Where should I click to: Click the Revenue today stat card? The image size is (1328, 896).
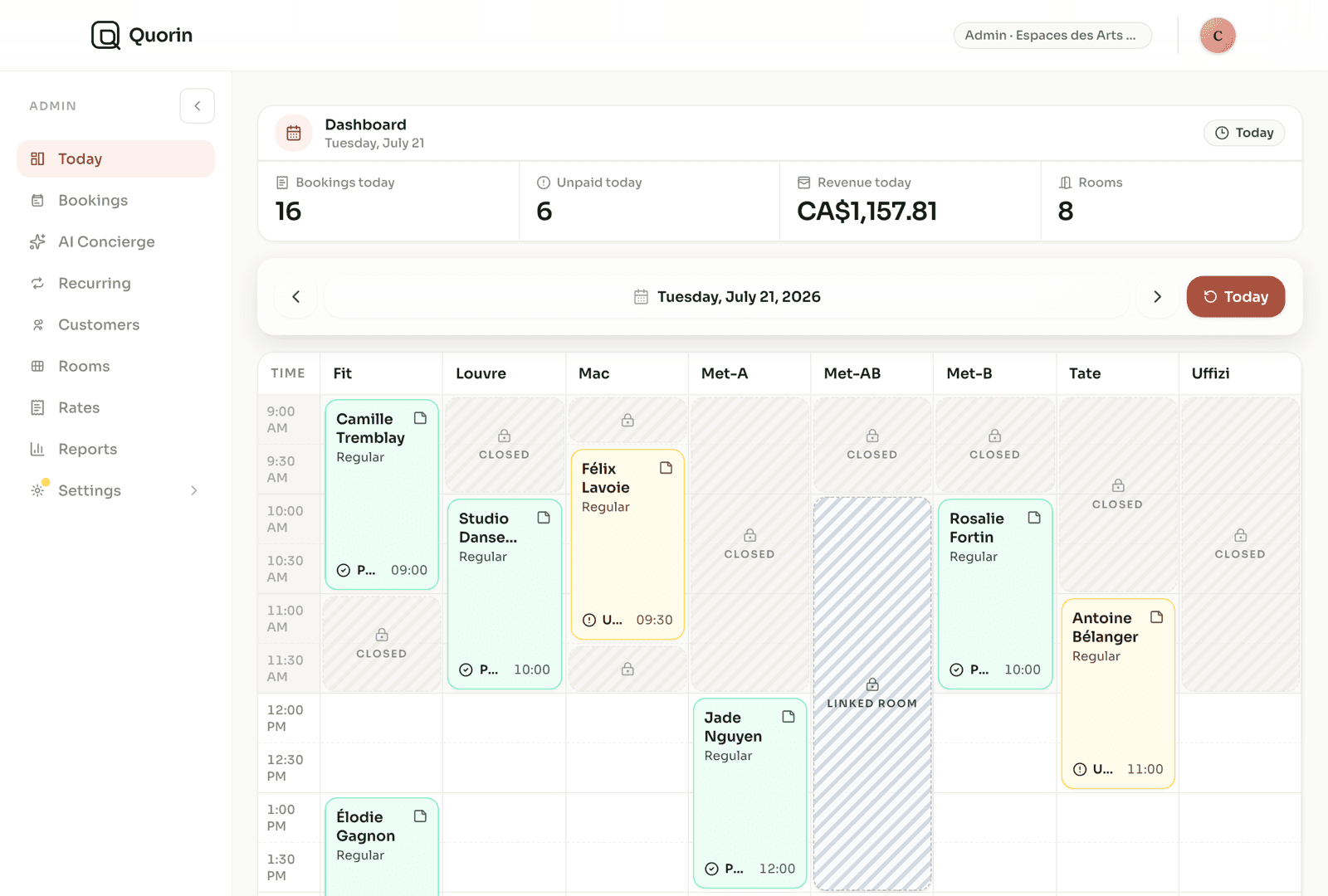click(x=911, y=202)
